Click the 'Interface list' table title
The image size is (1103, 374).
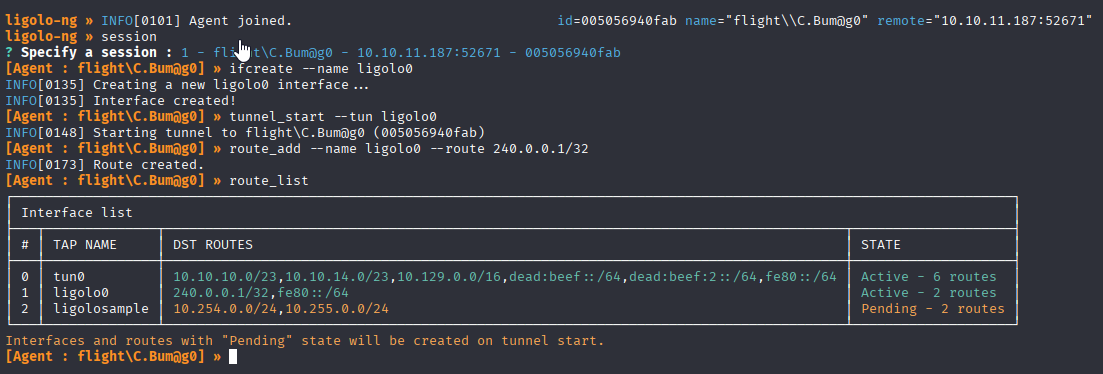[x=77, y=212]
